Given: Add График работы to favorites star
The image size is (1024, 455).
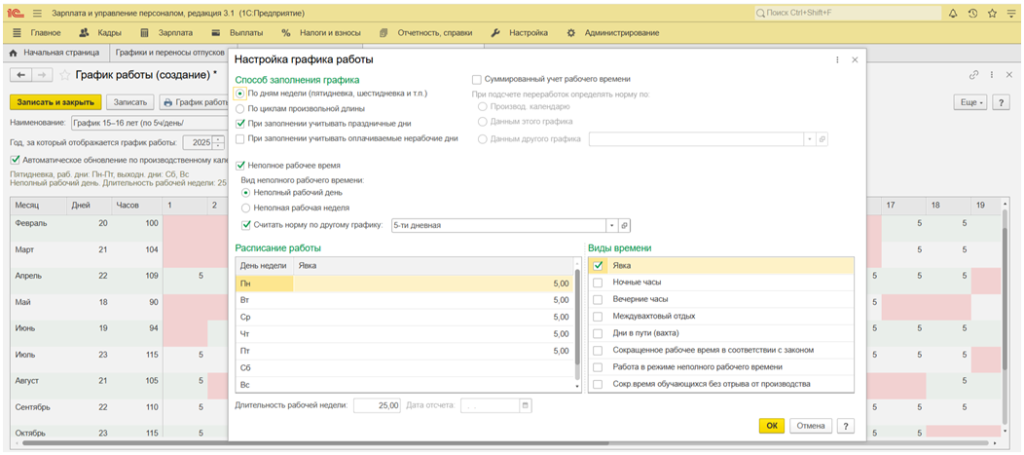Looking at the screenshot, I should pyautogui.click(x=64, y=75).
